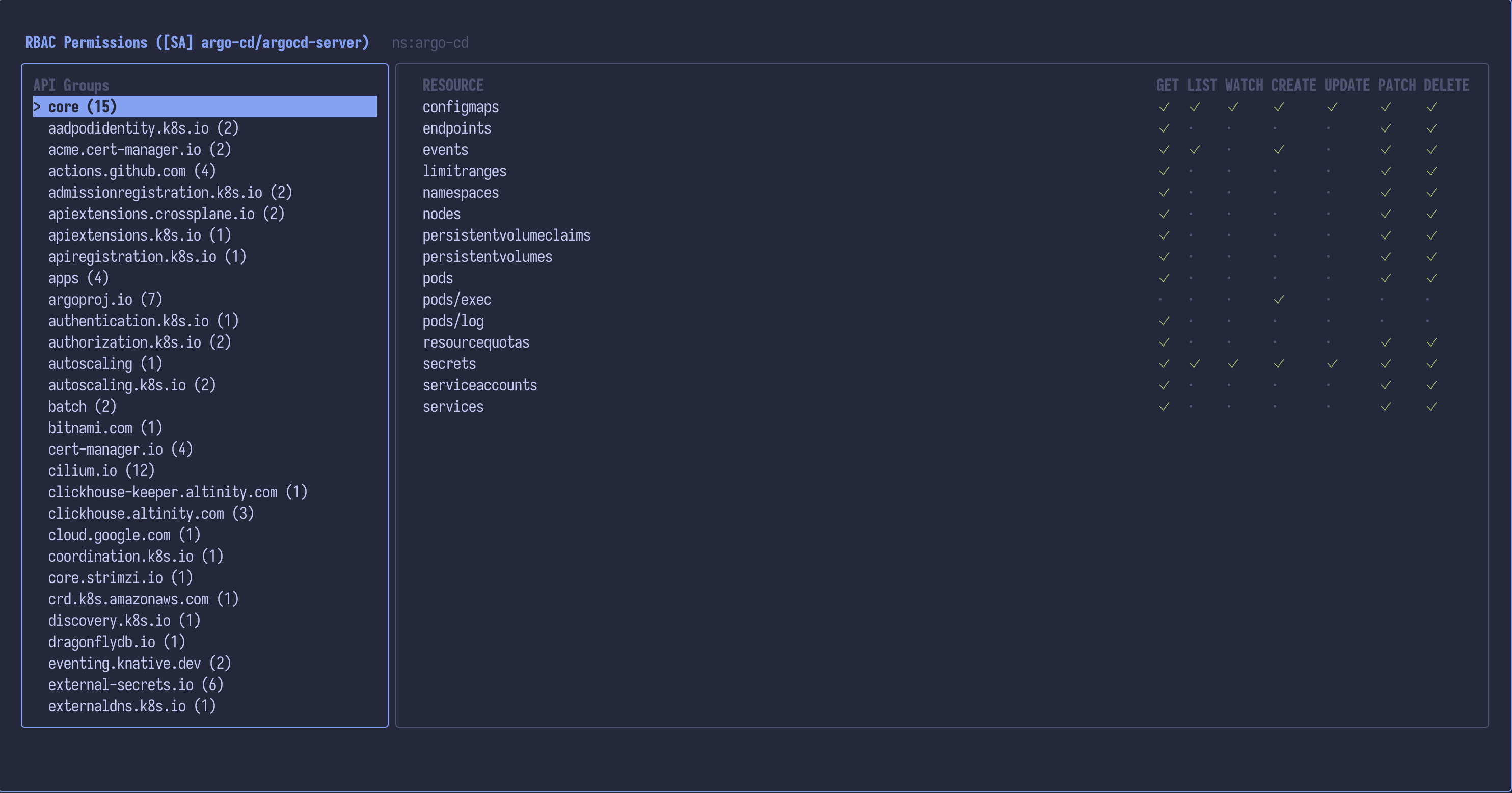Screen dimensions: 1512x793
Task: Click the RBAC Permissions title
Action: coord(197,43)
